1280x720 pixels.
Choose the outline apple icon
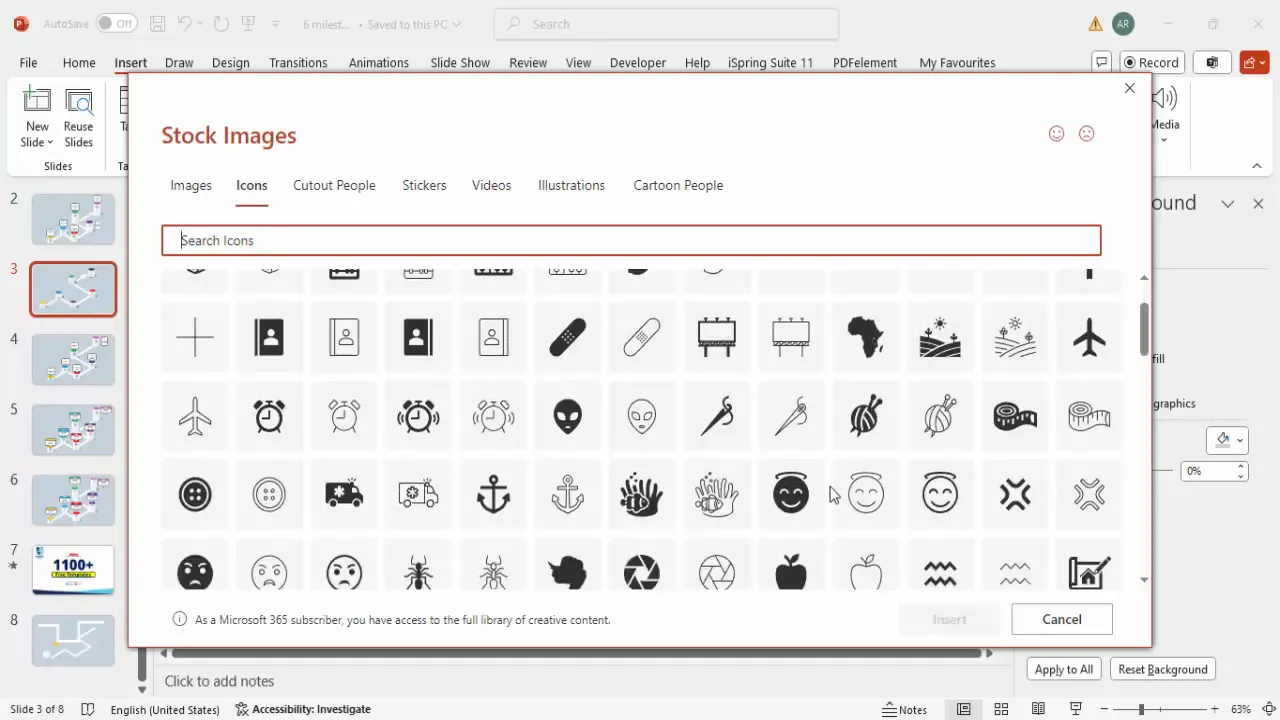coord(865,572)
